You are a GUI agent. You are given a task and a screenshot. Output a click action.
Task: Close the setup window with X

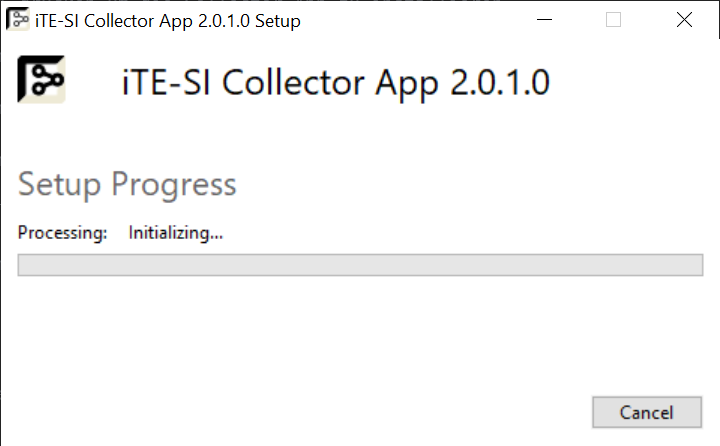pyautogui.click(x=685, y=20)
